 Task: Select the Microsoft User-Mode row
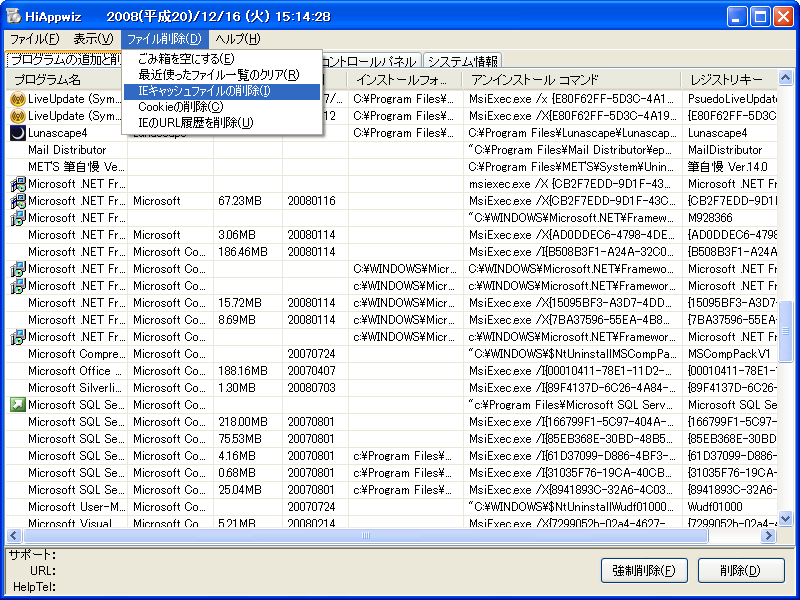tap(391, 507)
